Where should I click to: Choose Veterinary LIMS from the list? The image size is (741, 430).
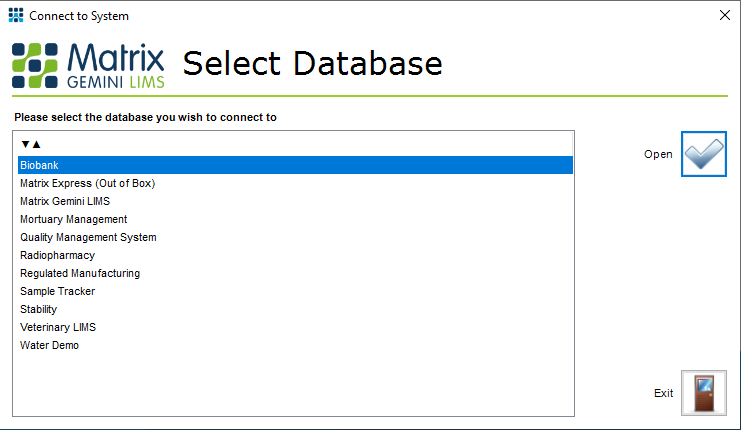(58, 327)
